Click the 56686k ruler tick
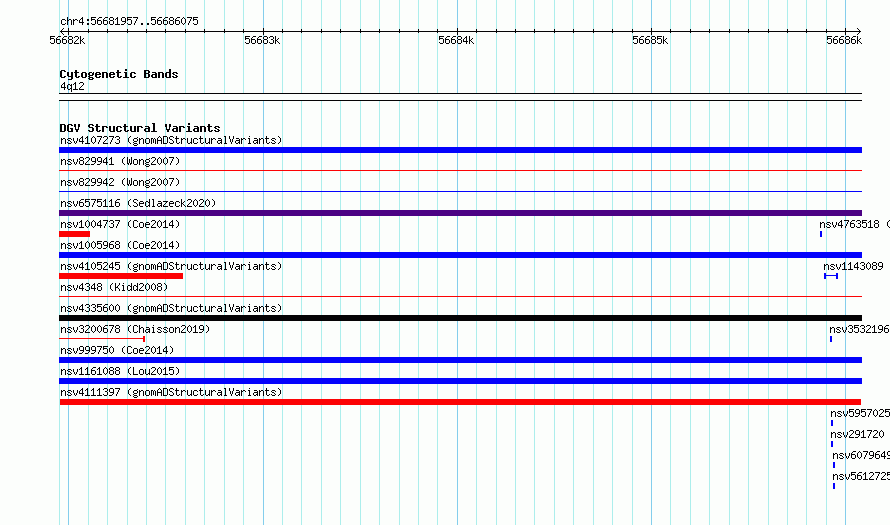This screenshot has height=525, width=890. coord(844,40)
